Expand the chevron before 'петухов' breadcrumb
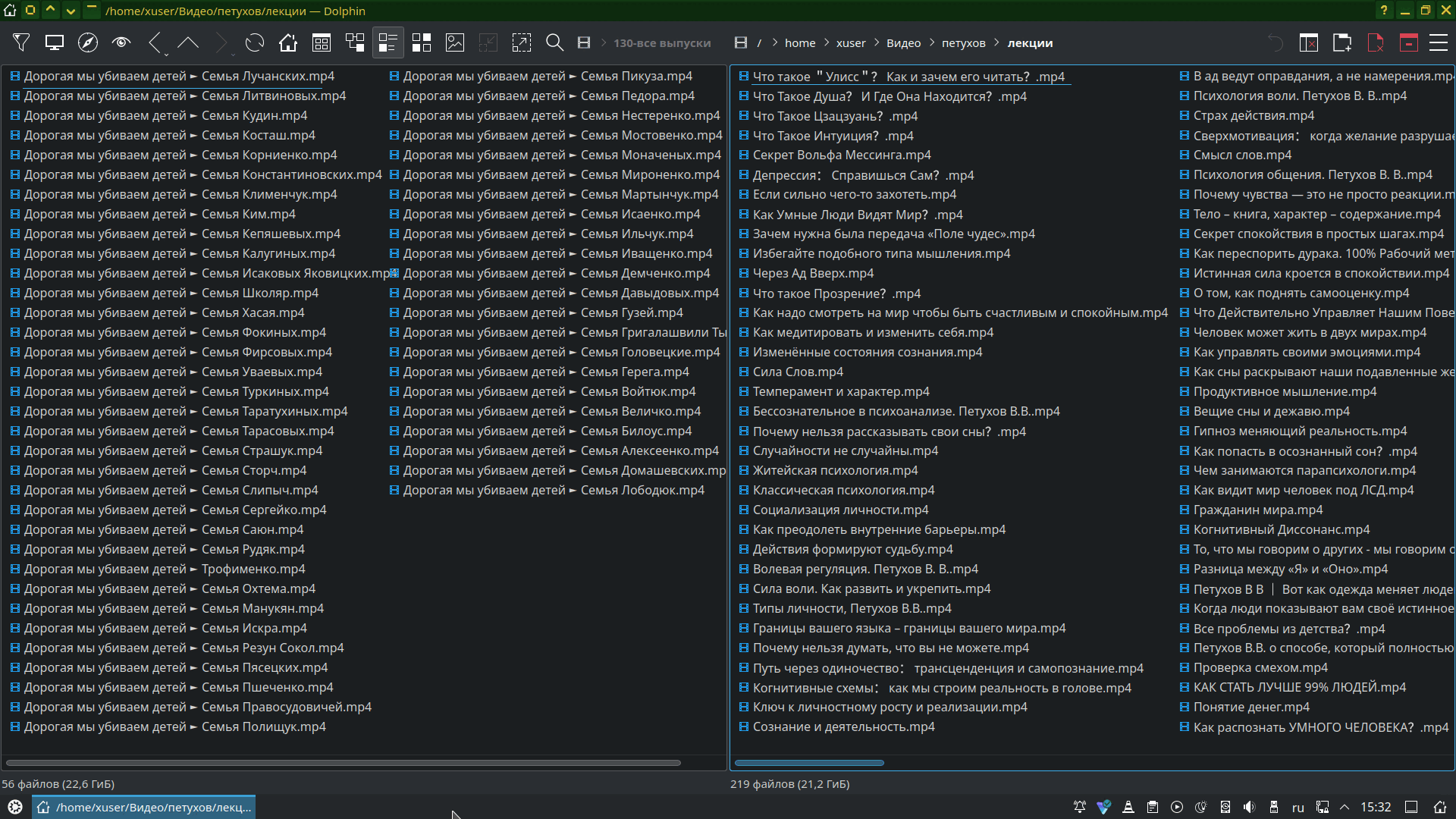Viewport: 1456px width, 819px height. pos(932,43)
